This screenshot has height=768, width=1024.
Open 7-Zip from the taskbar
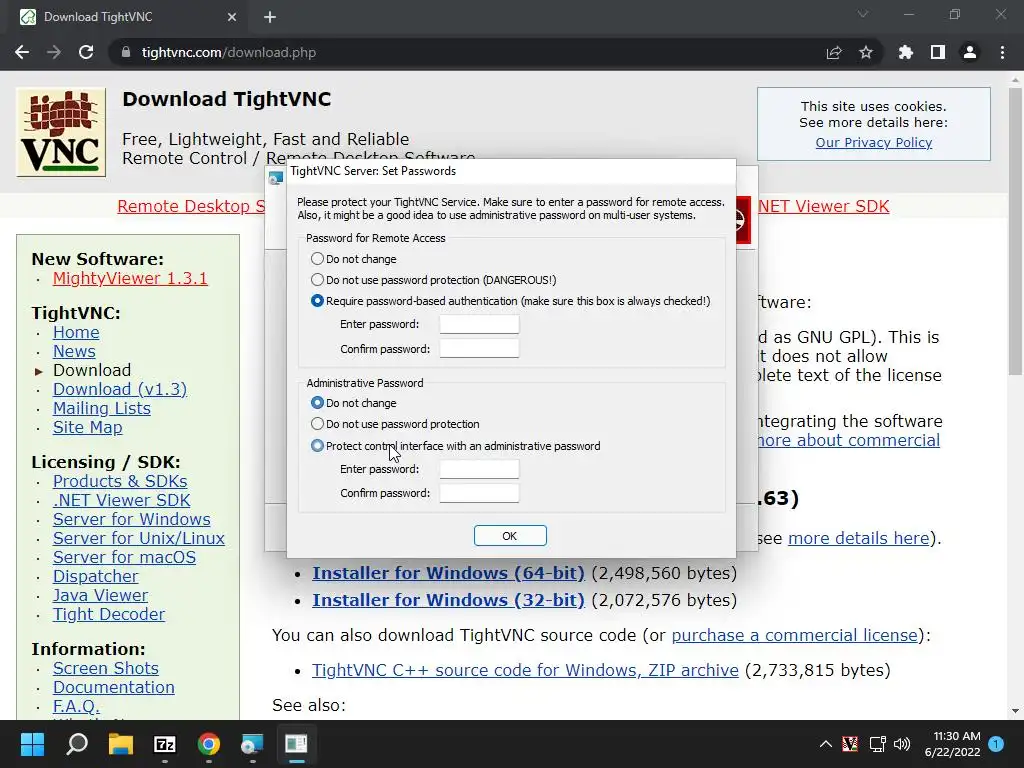point(165,744)
